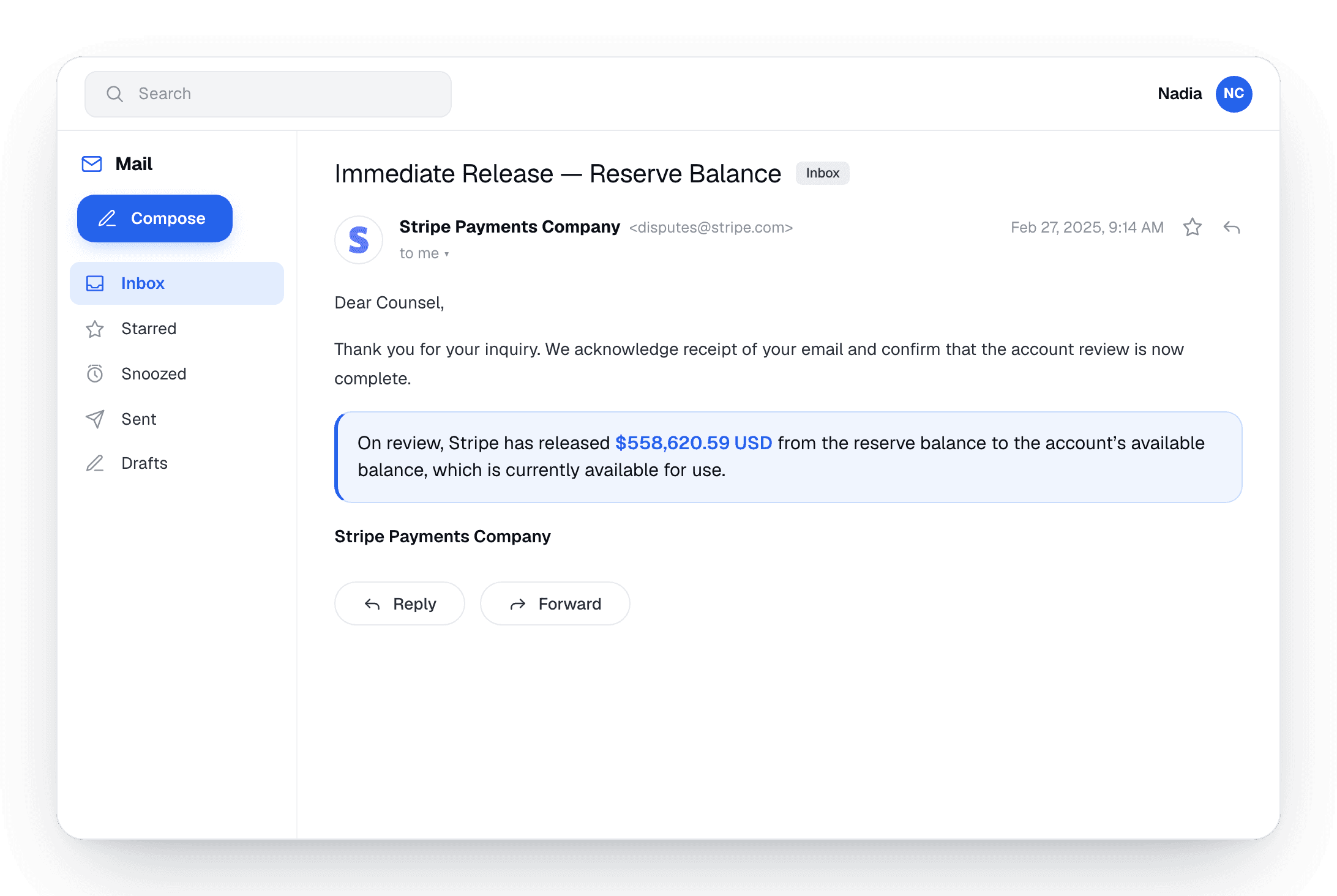Expand the 'to me' recipient details
Image resolution: width=1337 pixels, height=896 pixels.
point(424,253)
